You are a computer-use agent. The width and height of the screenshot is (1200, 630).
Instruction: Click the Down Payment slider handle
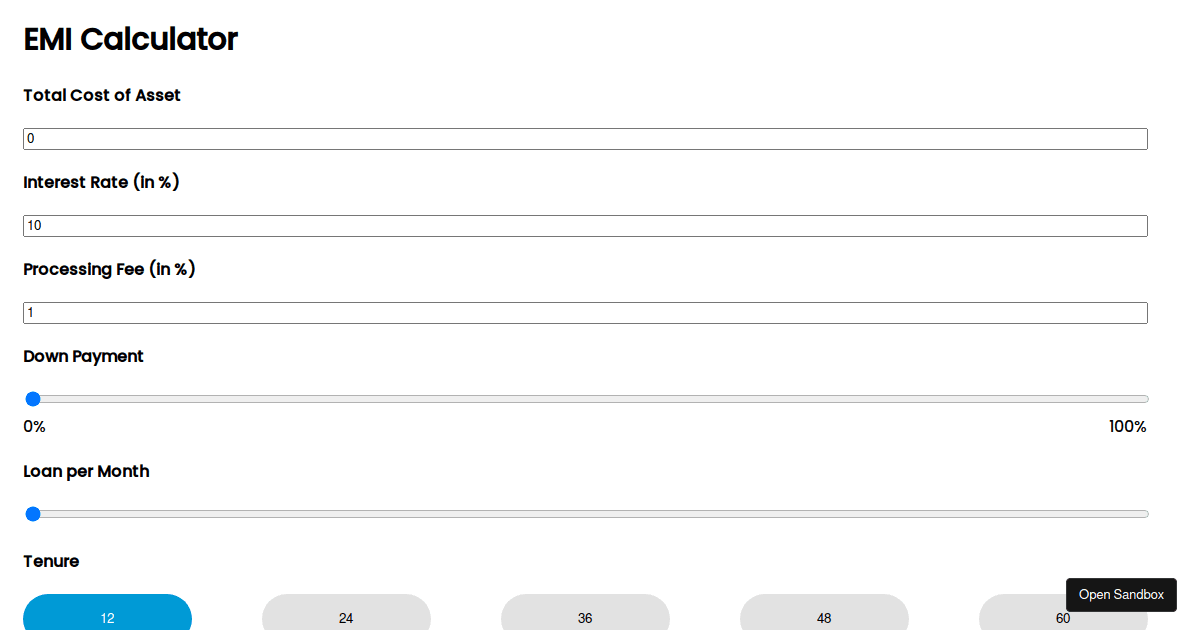pos(33,398)
